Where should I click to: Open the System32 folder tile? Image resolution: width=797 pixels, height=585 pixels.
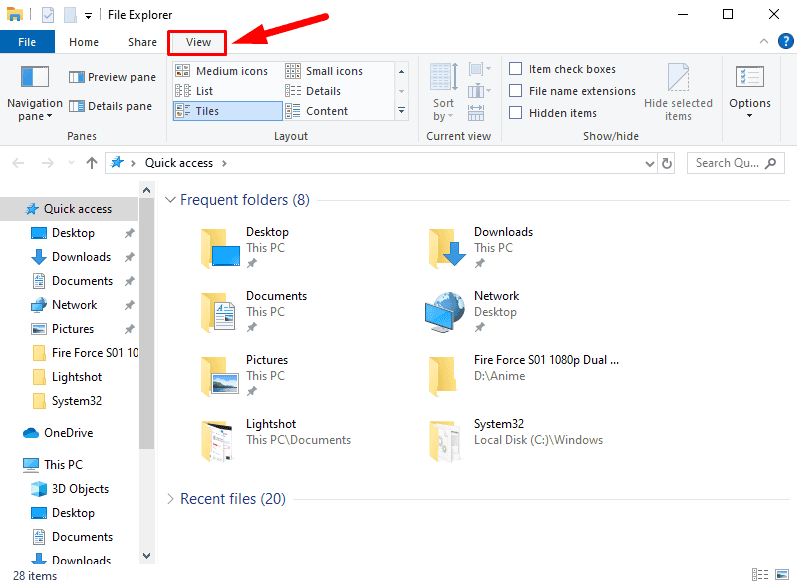pyautogui.click(x=515, y=440)
